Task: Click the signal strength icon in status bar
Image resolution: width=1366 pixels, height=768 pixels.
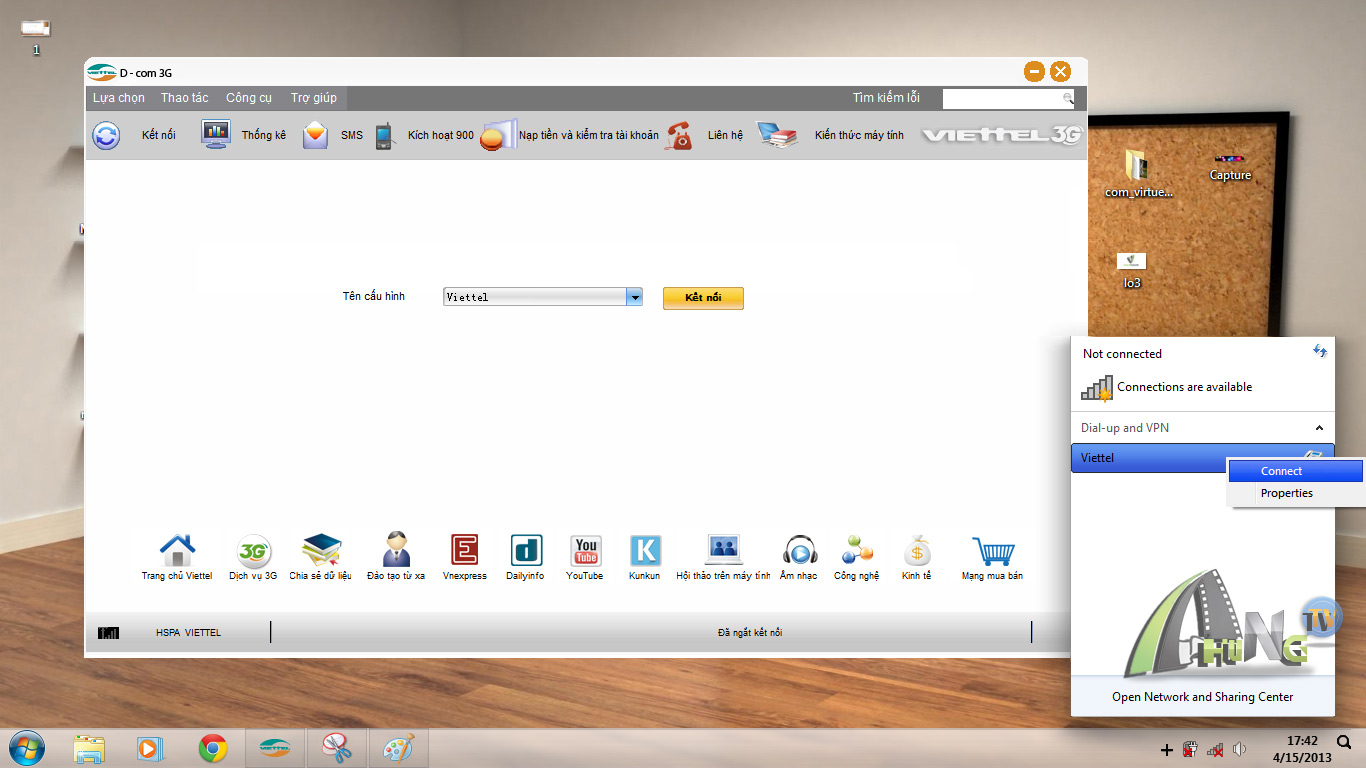Action: pyautogui.click(x=109, y=633)
